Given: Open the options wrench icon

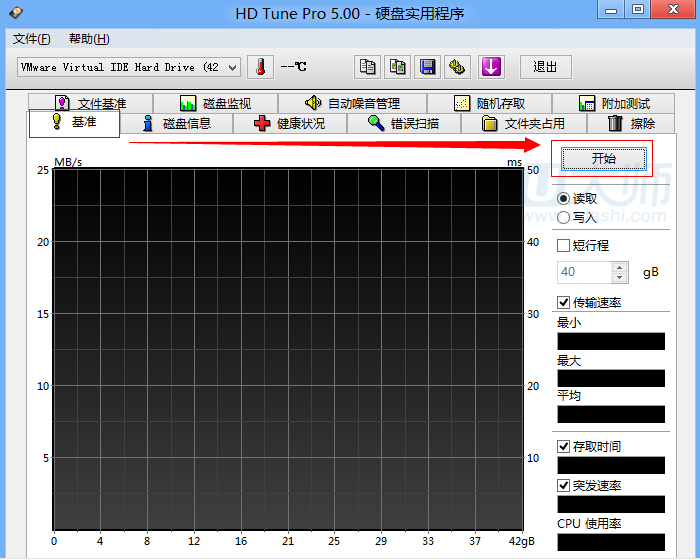Looking at the screenshot, I should pos(458,67).
